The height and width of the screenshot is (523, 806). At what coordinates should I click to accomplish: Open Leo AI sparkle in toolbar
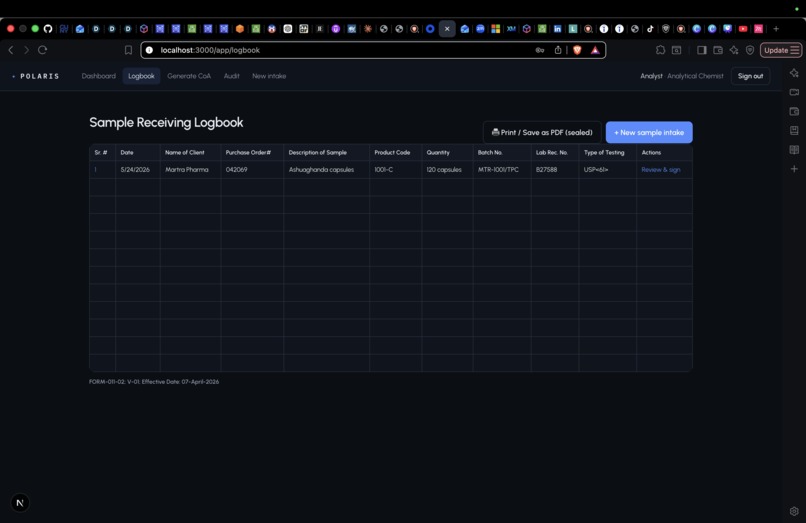click(734, 50)
